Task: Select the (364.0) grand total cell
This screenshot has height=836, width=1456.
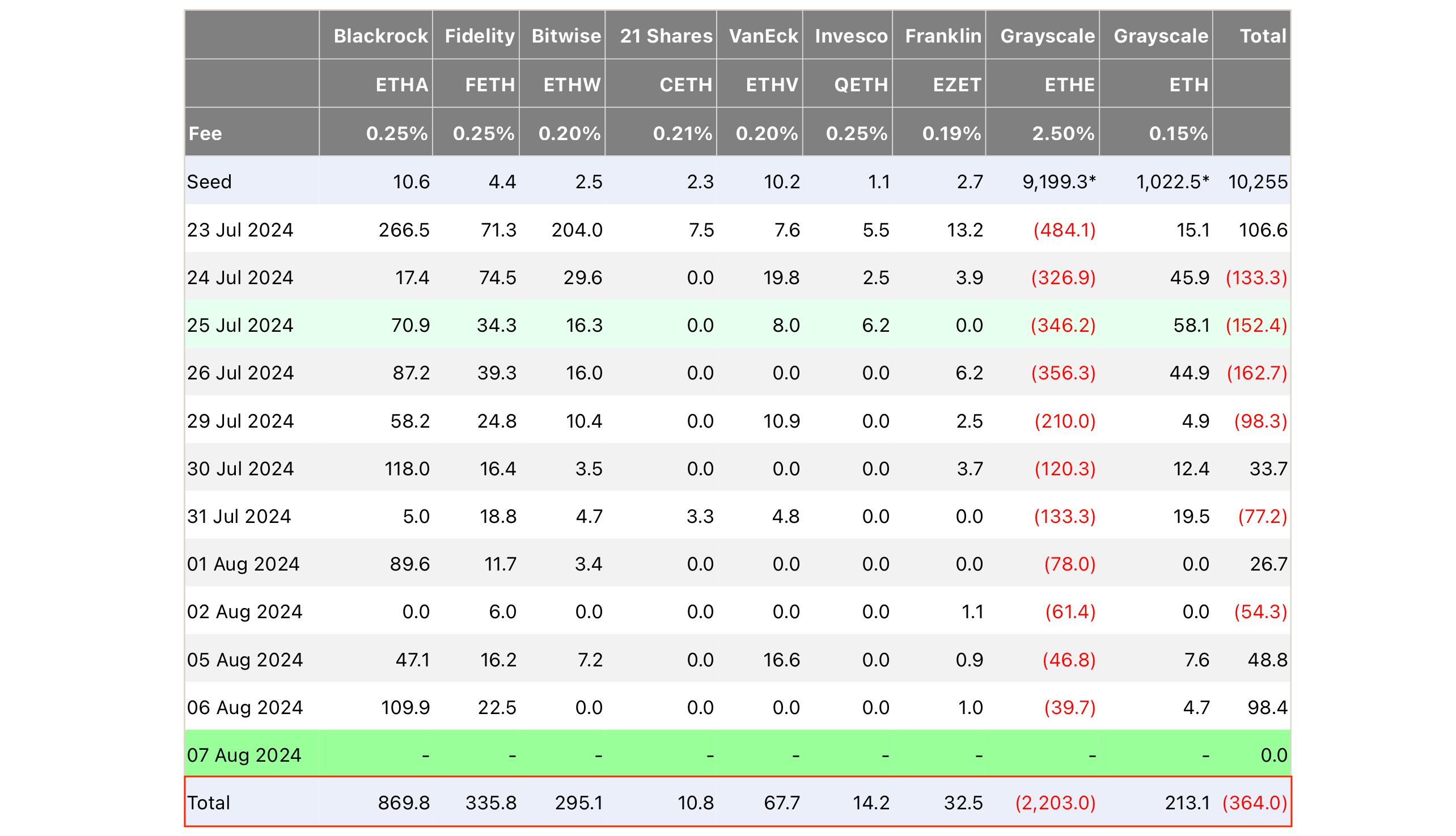Action: point(1254,802)
